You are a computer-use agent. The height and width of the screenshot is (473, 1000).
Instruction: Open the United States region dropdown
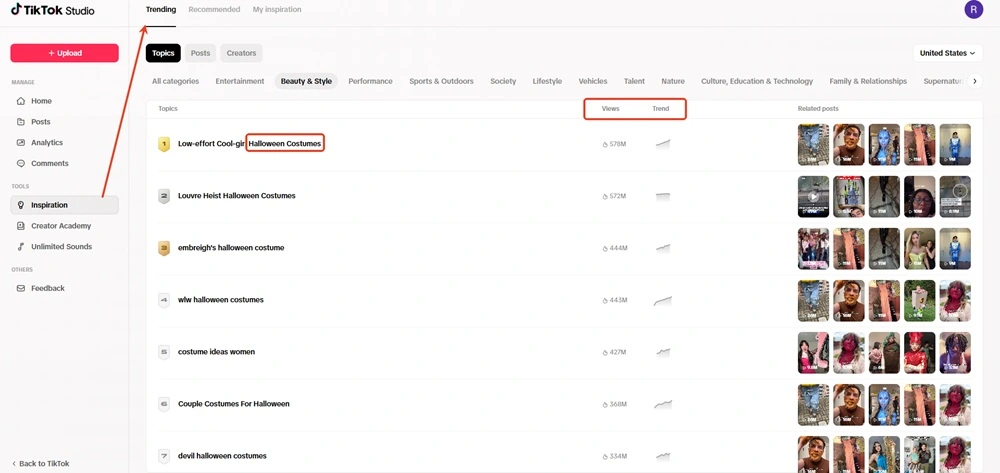pyautogui.click(x=947, y=53)
